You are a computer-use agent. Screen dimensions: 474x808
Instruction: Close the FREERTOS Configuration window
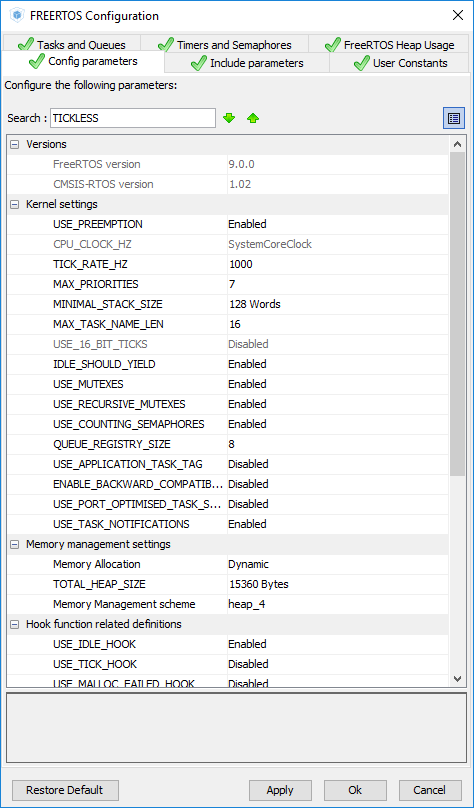coord(458,15)
